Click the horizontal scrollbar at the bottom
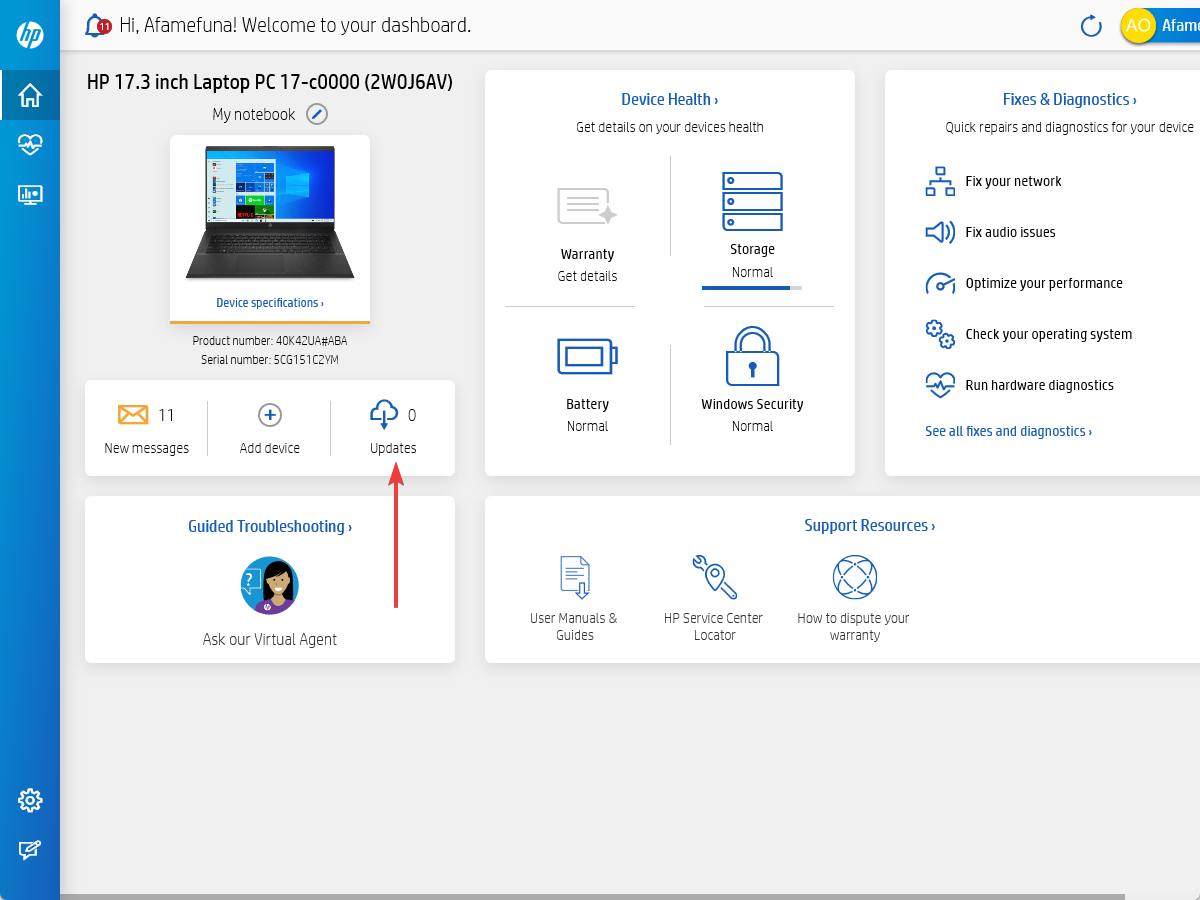The image size is (1200, 900). point(592,897)
